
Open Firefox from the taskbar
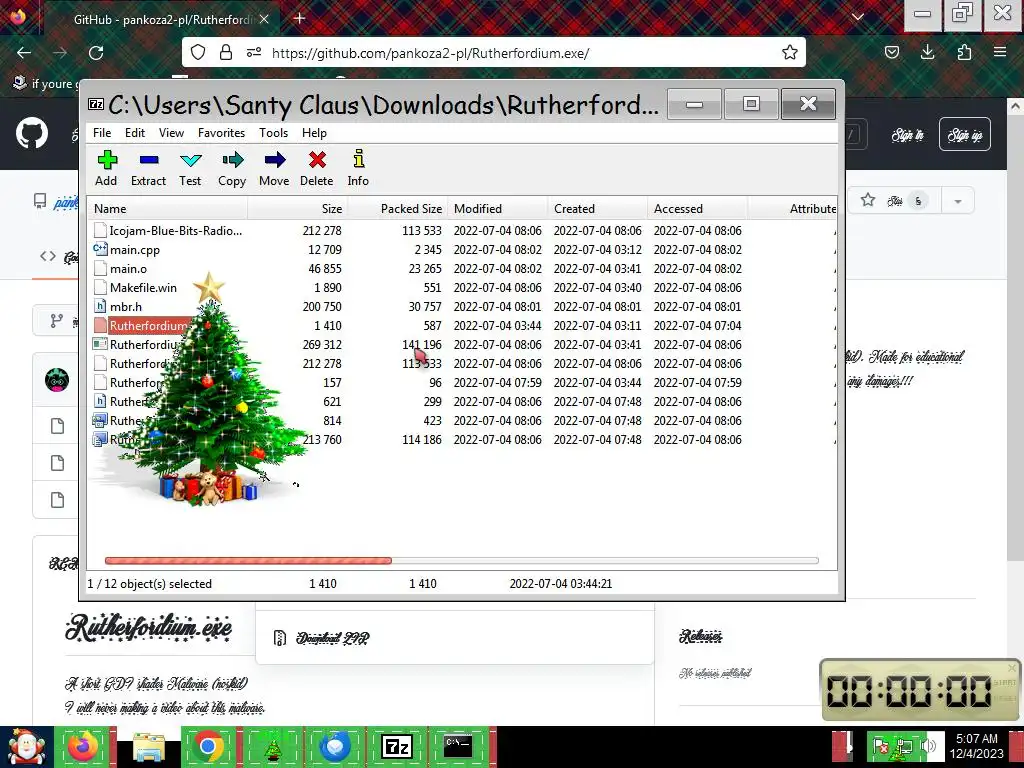point(84,747)
